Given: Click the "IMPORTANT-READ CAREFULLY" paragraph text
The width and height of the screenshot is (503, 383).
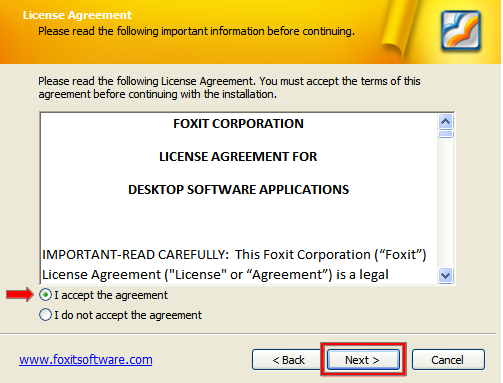Looking at the screenshot, I should pyautogui.click(x=234, y=265).
